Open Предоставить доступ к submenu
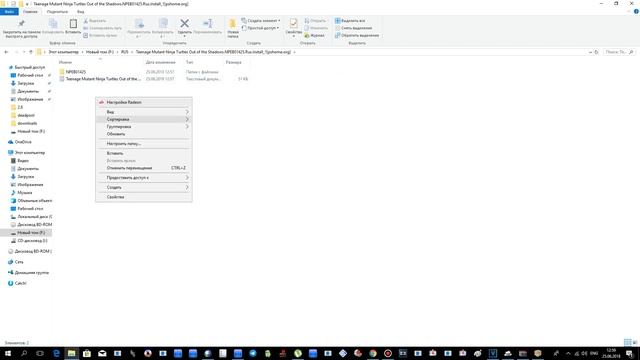Viewport: 640px width, 360px height. tap(144, 178)
